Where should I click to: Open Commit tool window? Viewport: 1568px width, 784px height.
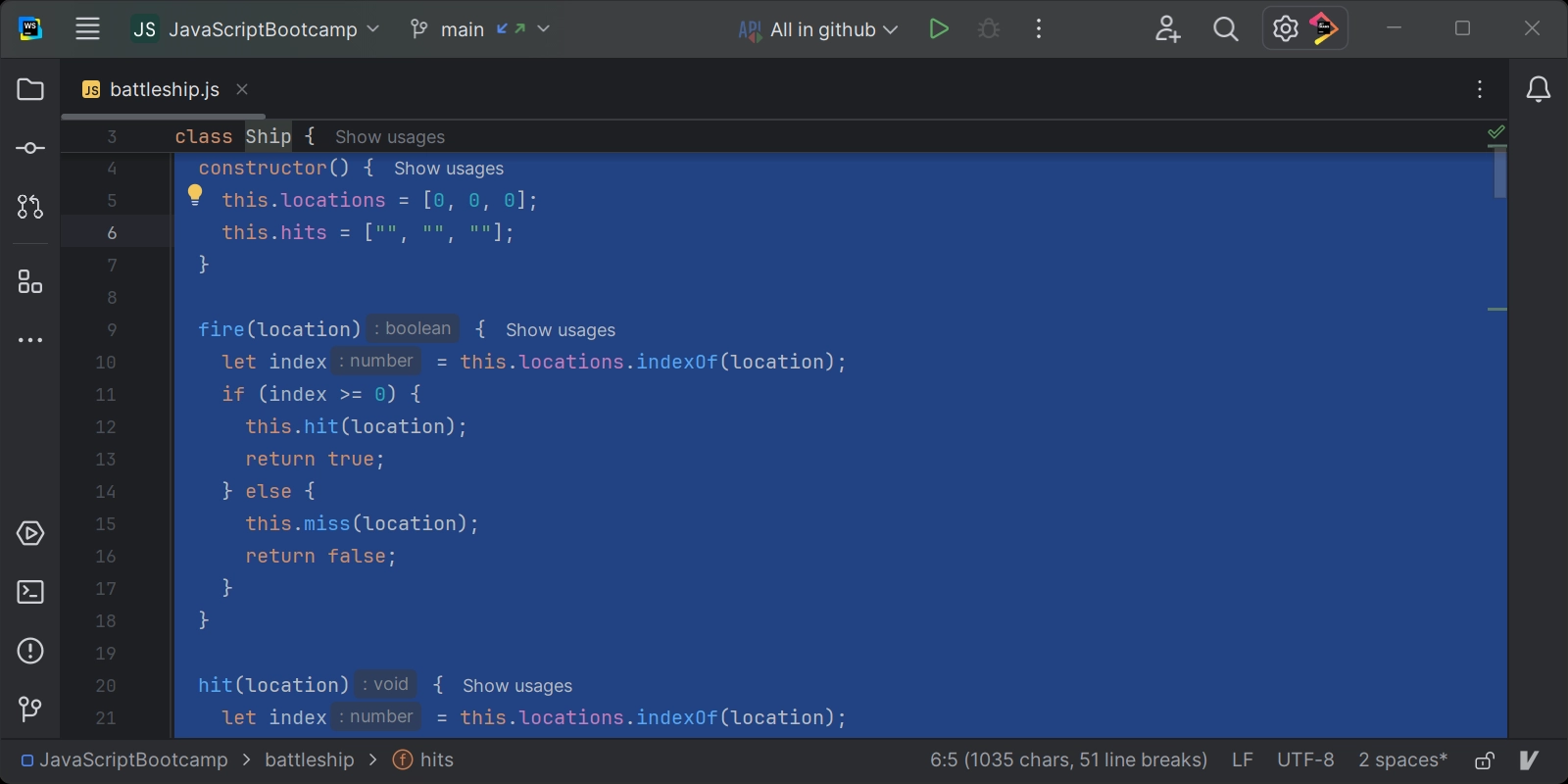pyautogui.click(x=30, y=148)
